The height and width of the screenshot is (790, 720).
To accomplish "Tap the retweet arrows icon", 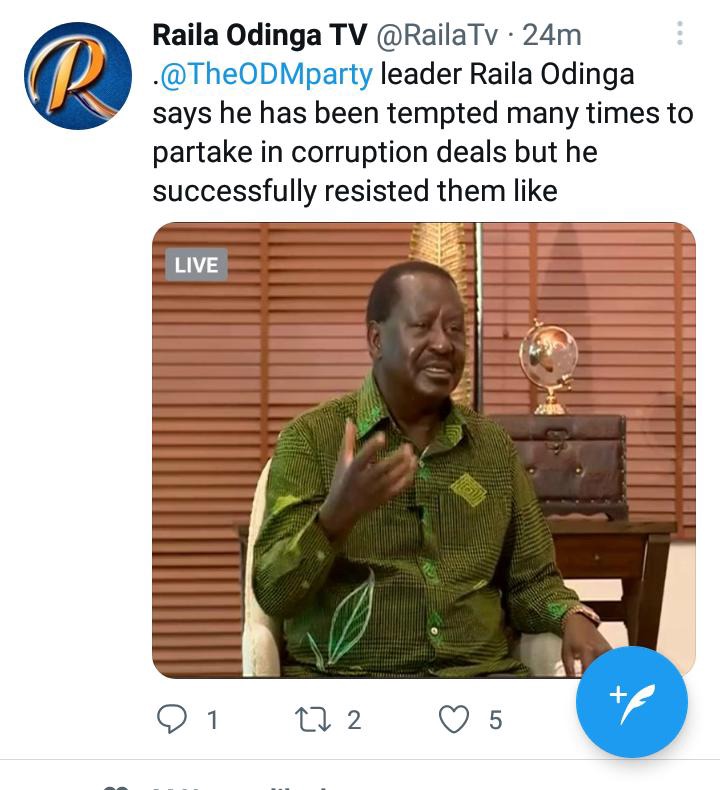I will (x=312, y=719).
